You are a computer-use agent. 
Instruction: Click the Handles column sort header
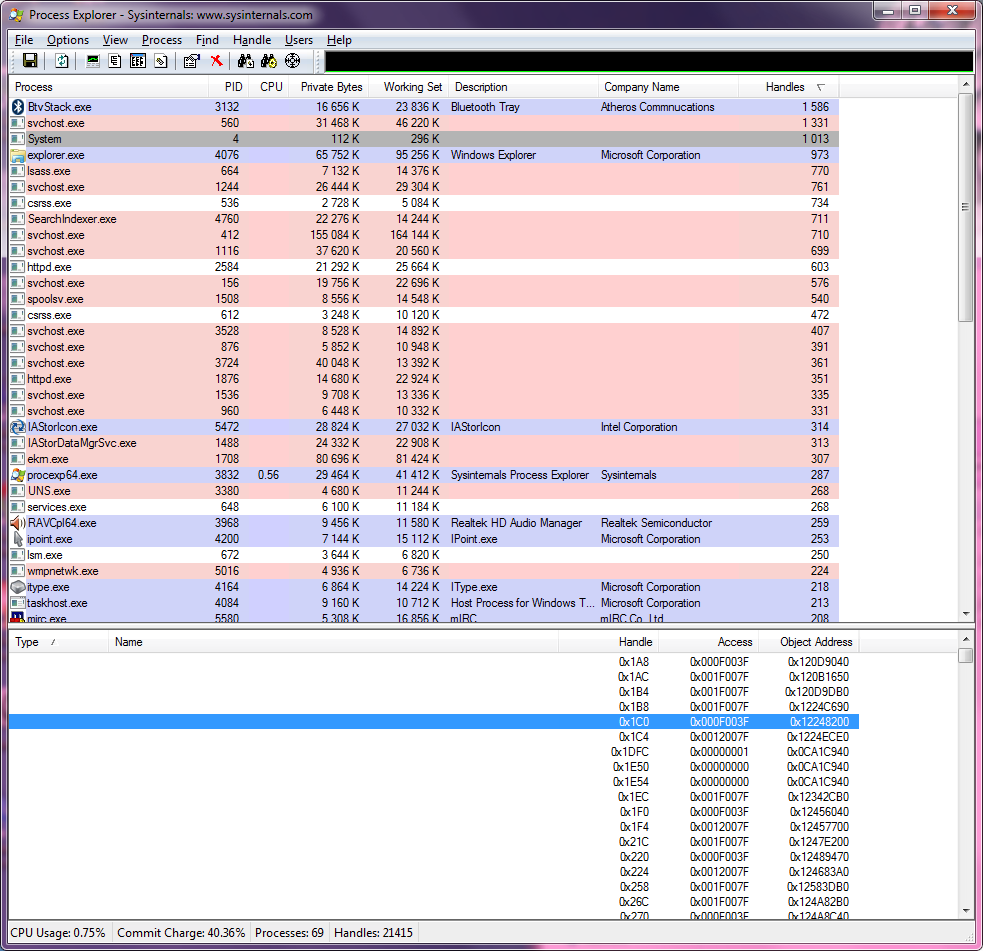point(789,87)
